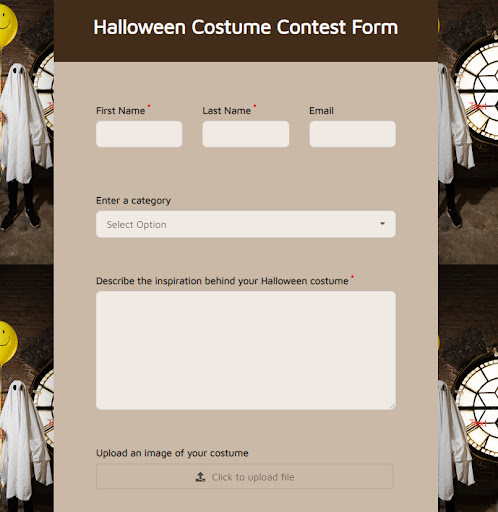Click the 'Upload an image of your costume' label

pos(172,453)
